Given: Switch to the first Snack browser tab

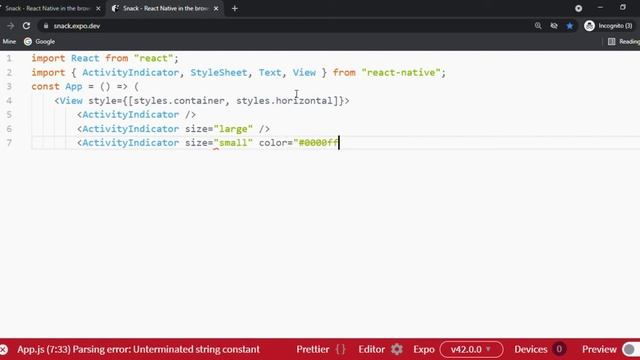Looking at the screenshot, I should click(x=47, y=8).
